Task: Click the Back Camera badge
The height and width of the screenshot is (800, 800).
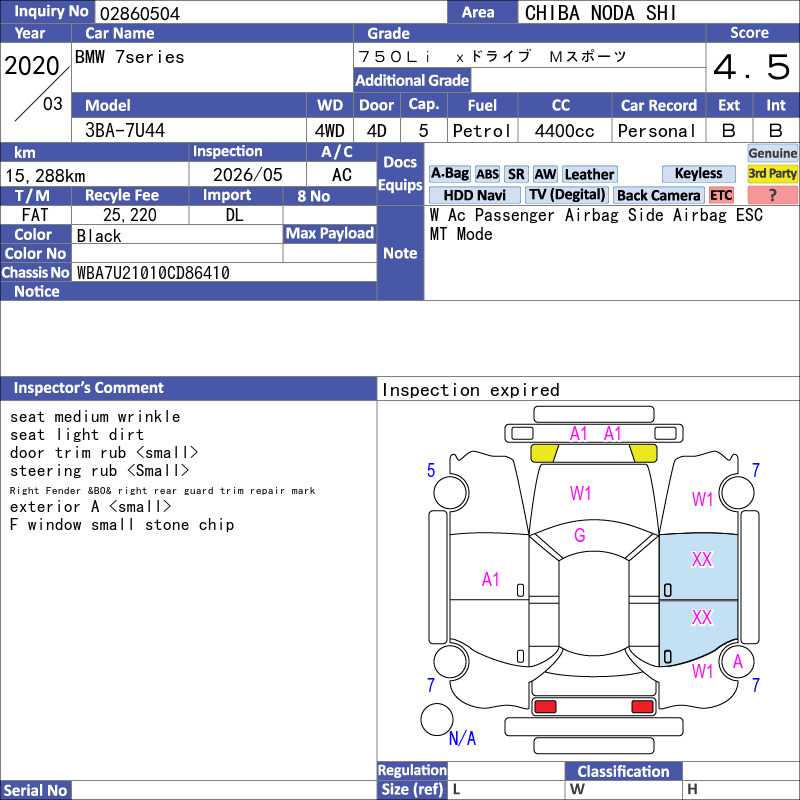Action: (x=659, y=195)
